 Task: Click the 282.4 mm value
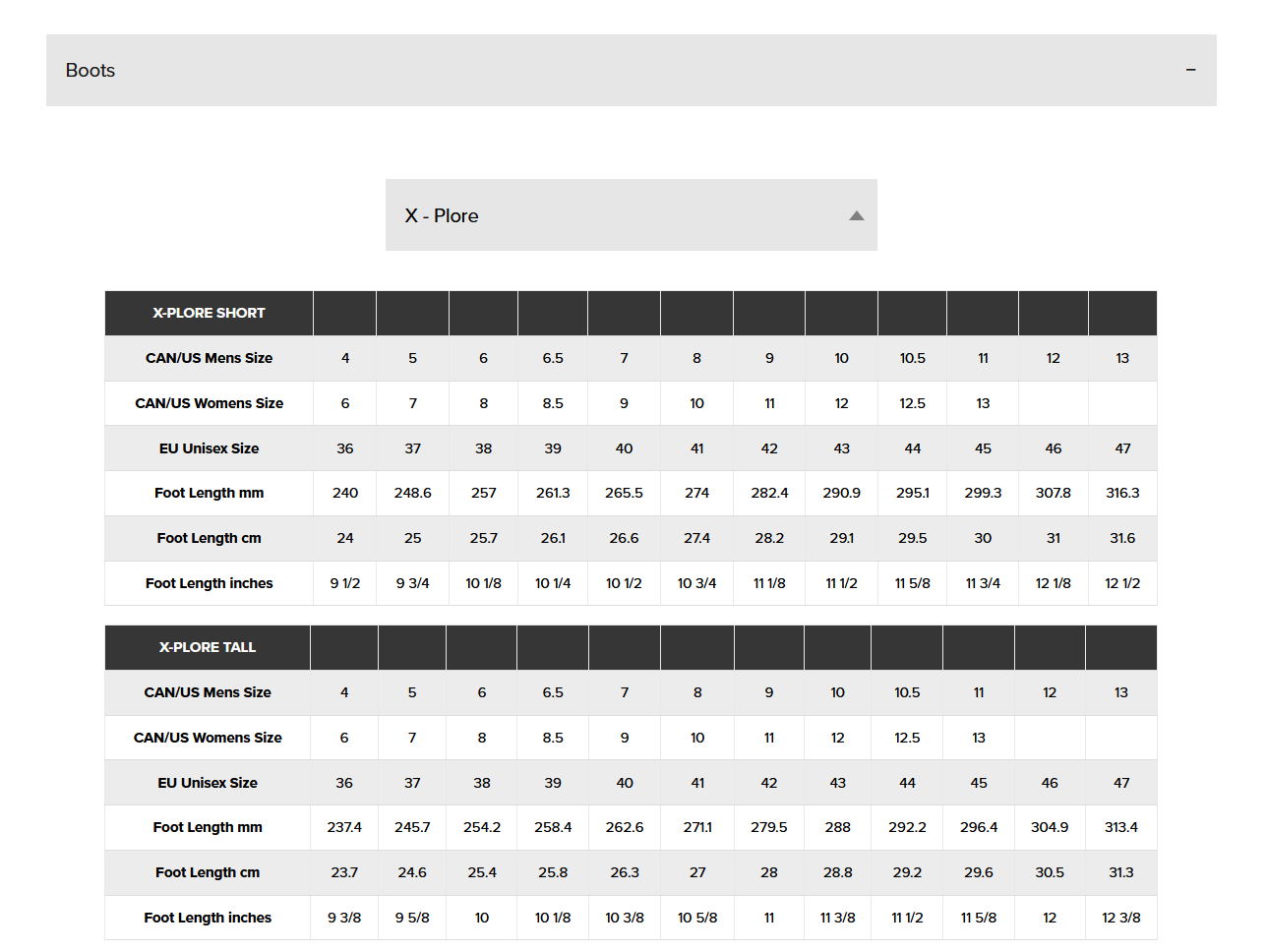[x=769, y=493]
